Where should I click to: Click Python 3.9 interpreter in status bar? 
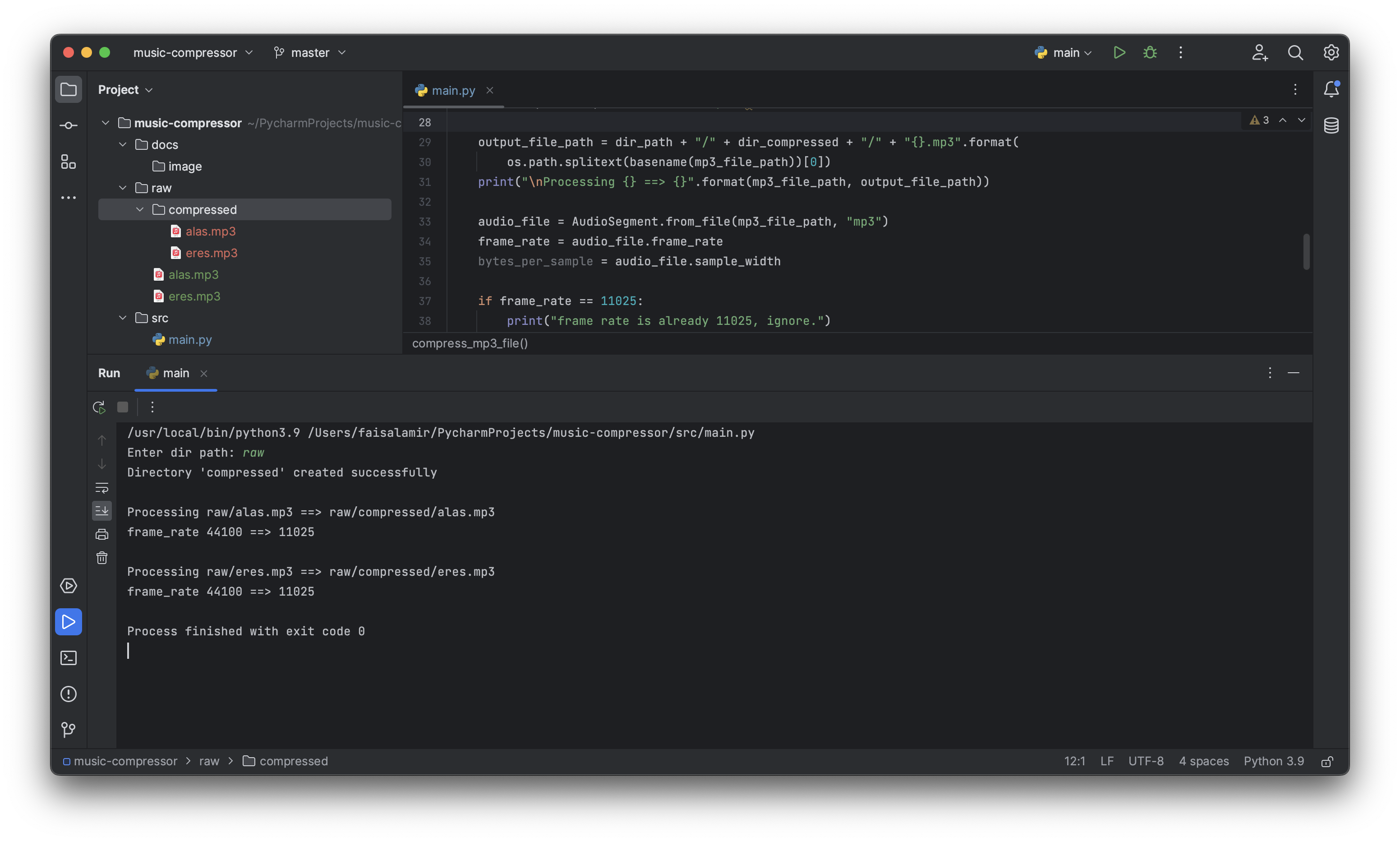tap(1273, 761)
